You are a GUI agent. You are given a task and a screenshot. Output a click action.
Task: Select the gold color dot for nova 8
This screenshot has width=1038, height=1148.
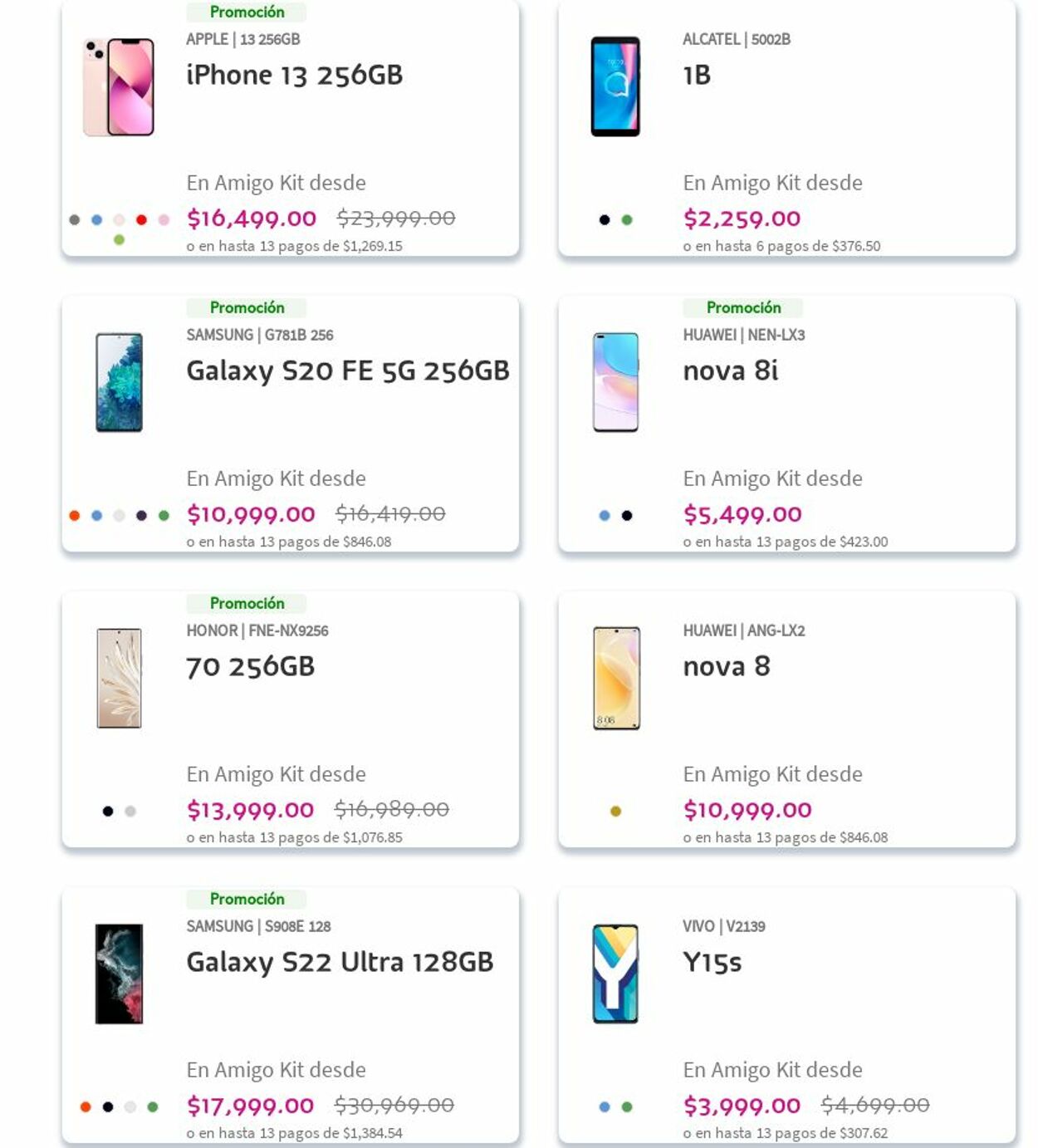point(615,812)
